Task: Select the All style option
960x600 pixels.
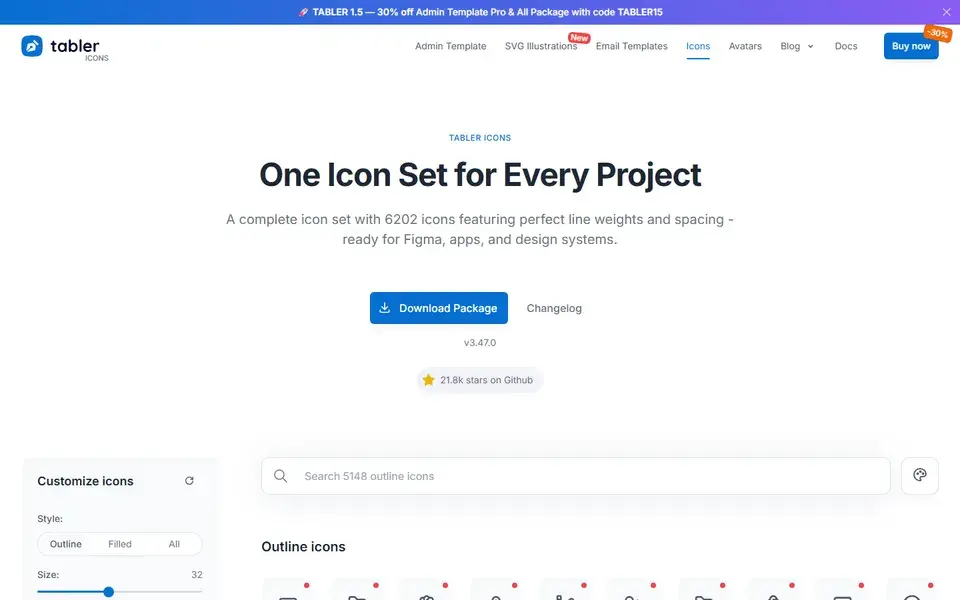Action: 174,544
